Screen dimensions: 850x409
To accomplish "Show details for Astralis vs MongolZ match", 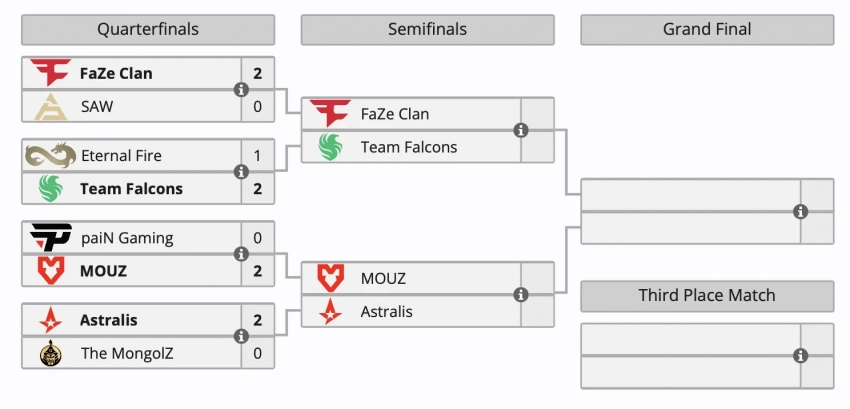I will coord(241,336).
